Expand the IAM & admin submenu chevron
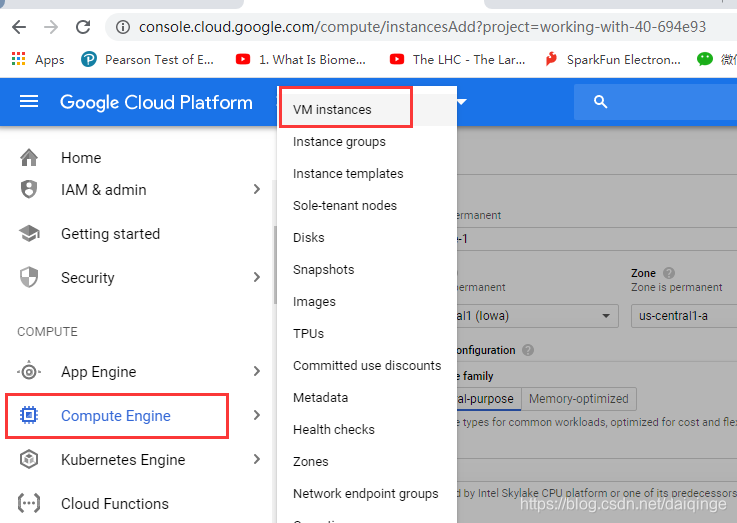 point(257,189)
